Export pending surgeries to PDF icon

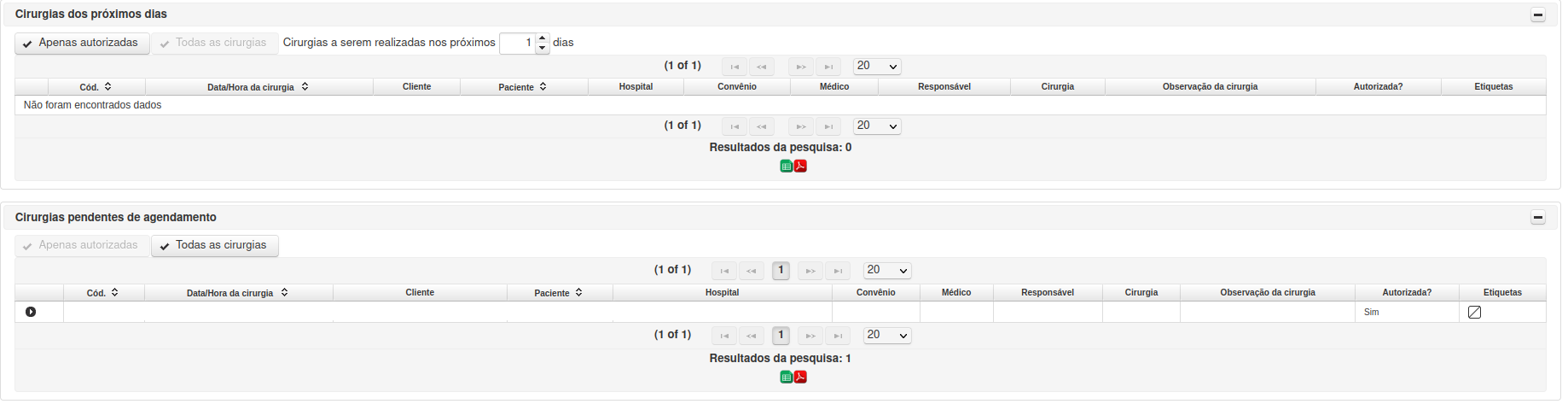pos(800,377)
